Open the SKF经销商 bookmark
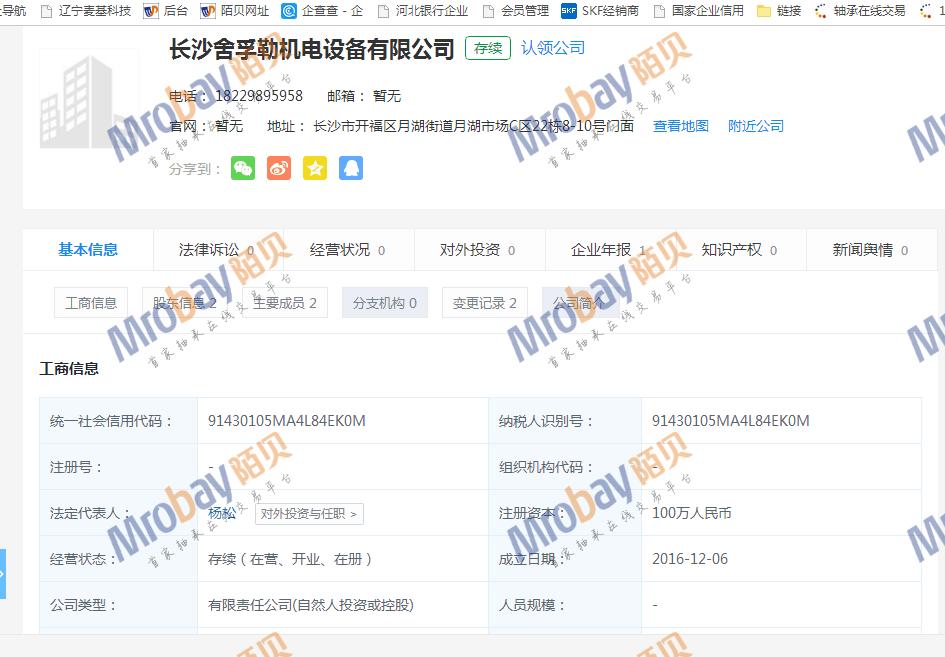945x657 pixels. pos(600,11)
